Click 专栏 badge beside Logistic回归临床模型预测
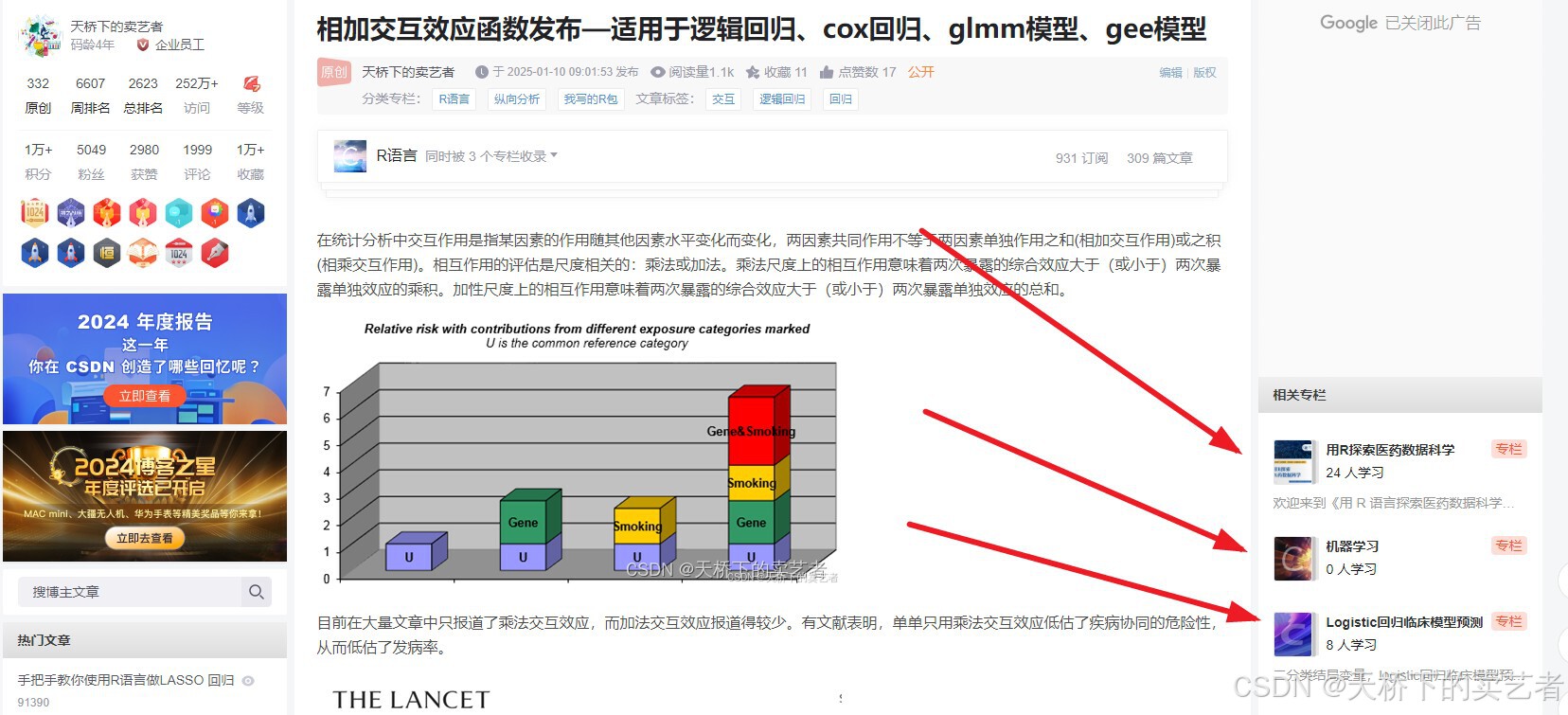 coord(1509,621)
